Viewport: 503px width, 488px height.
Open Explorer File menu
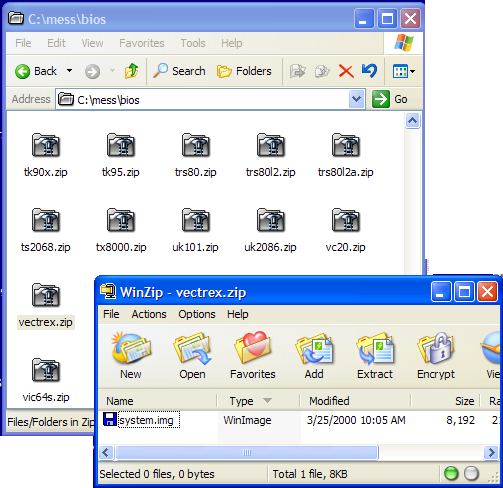pyautogui.click(x=23, y=43)
